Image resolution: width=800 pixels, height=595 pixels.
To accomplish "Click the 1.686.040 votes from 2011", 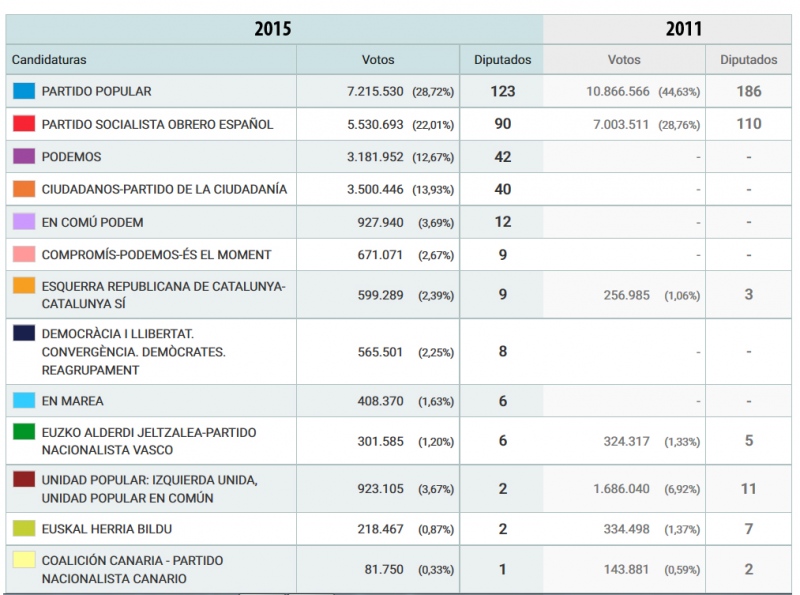I will [621, 489].
